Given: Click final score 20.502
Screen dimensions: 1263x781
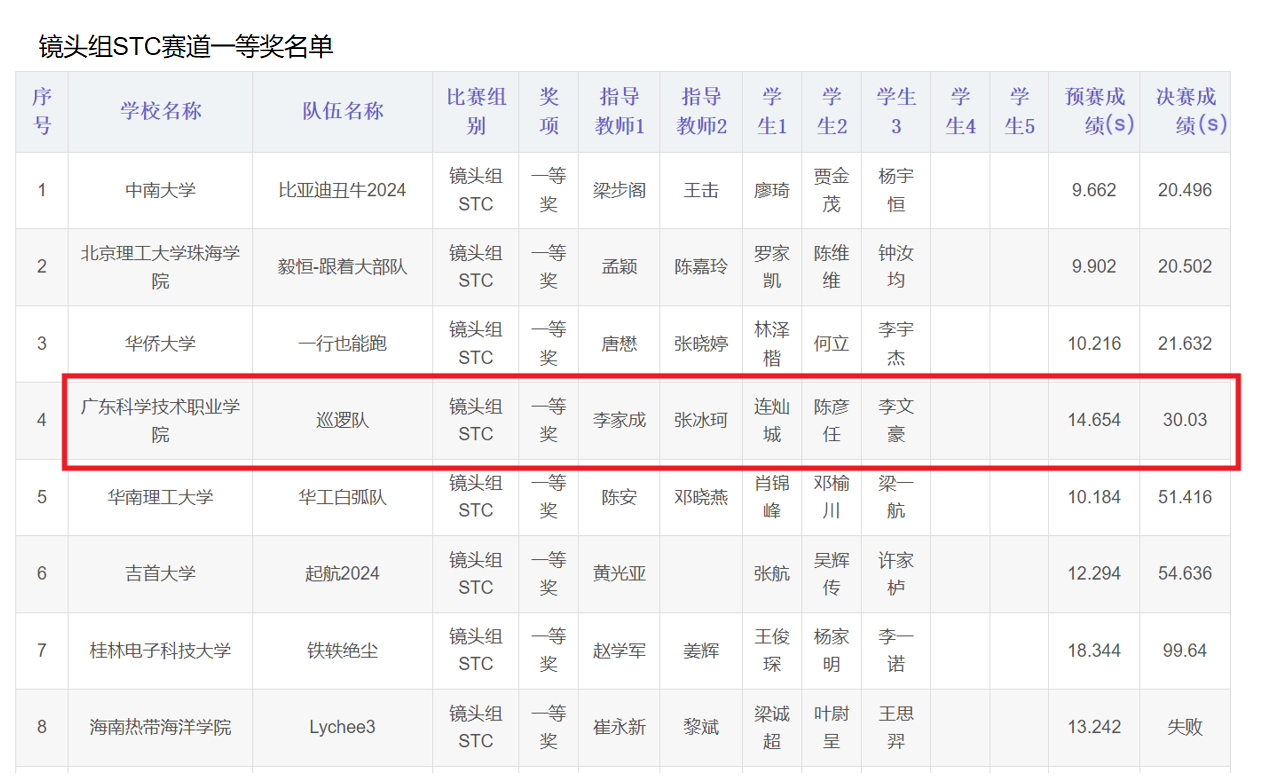Looking at the screenshot, I should 1185,267.
